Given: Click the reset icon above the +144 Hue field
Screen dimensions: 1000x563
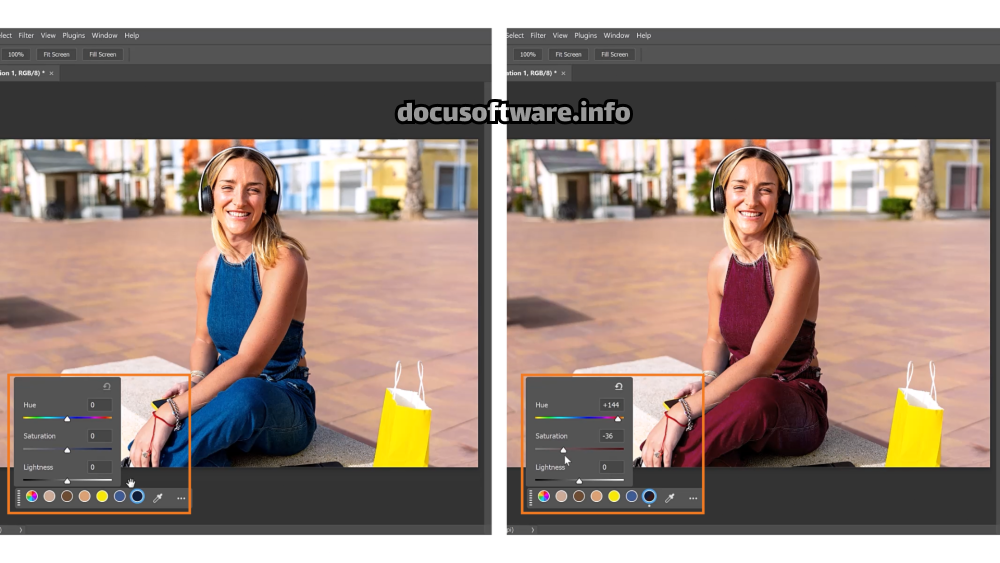Looking at the screenshot, I should (x=619, y=387).
